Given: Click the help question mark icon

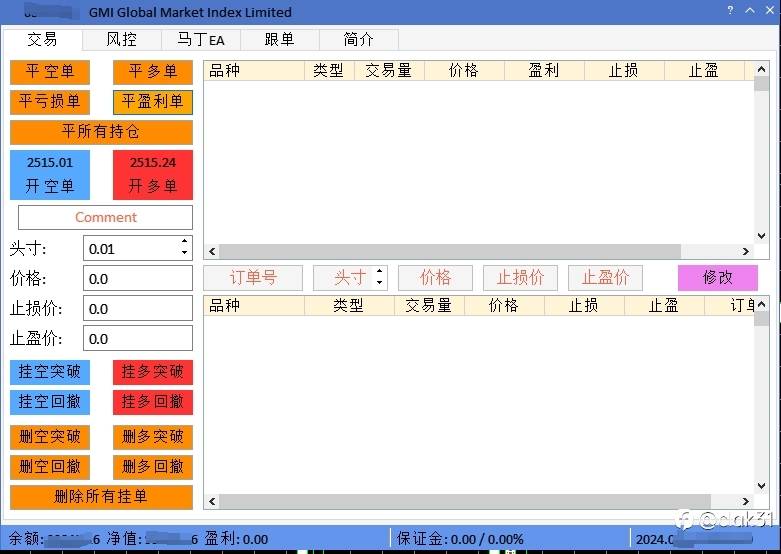Looking at the screenshot, I should 730,10.
